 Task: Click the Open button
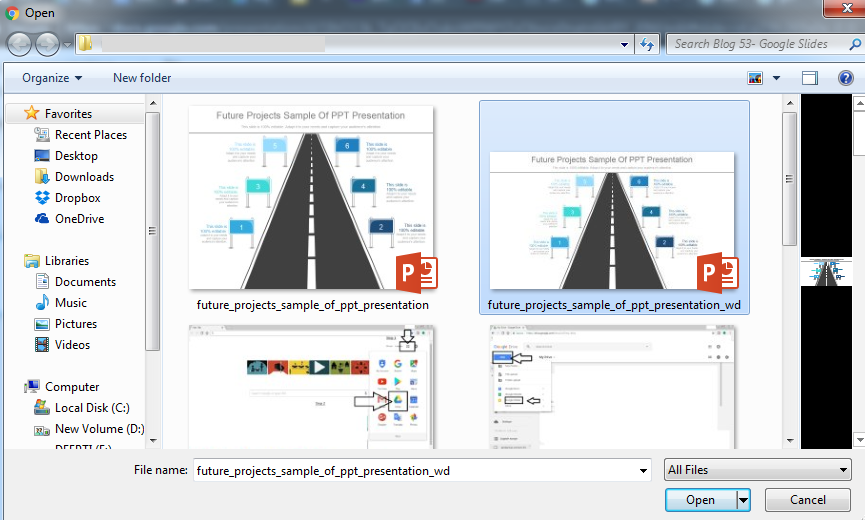click(x=701, y=500)
